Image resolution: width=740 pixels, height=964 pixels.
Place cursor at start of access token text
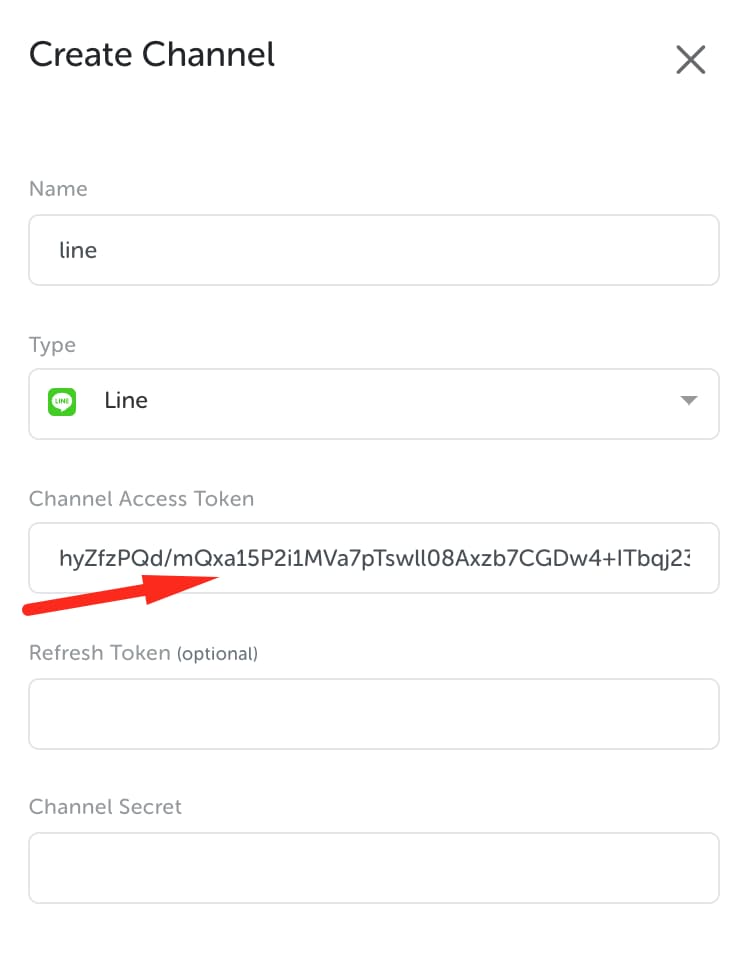pyautogui.click(x=60, y=557)
